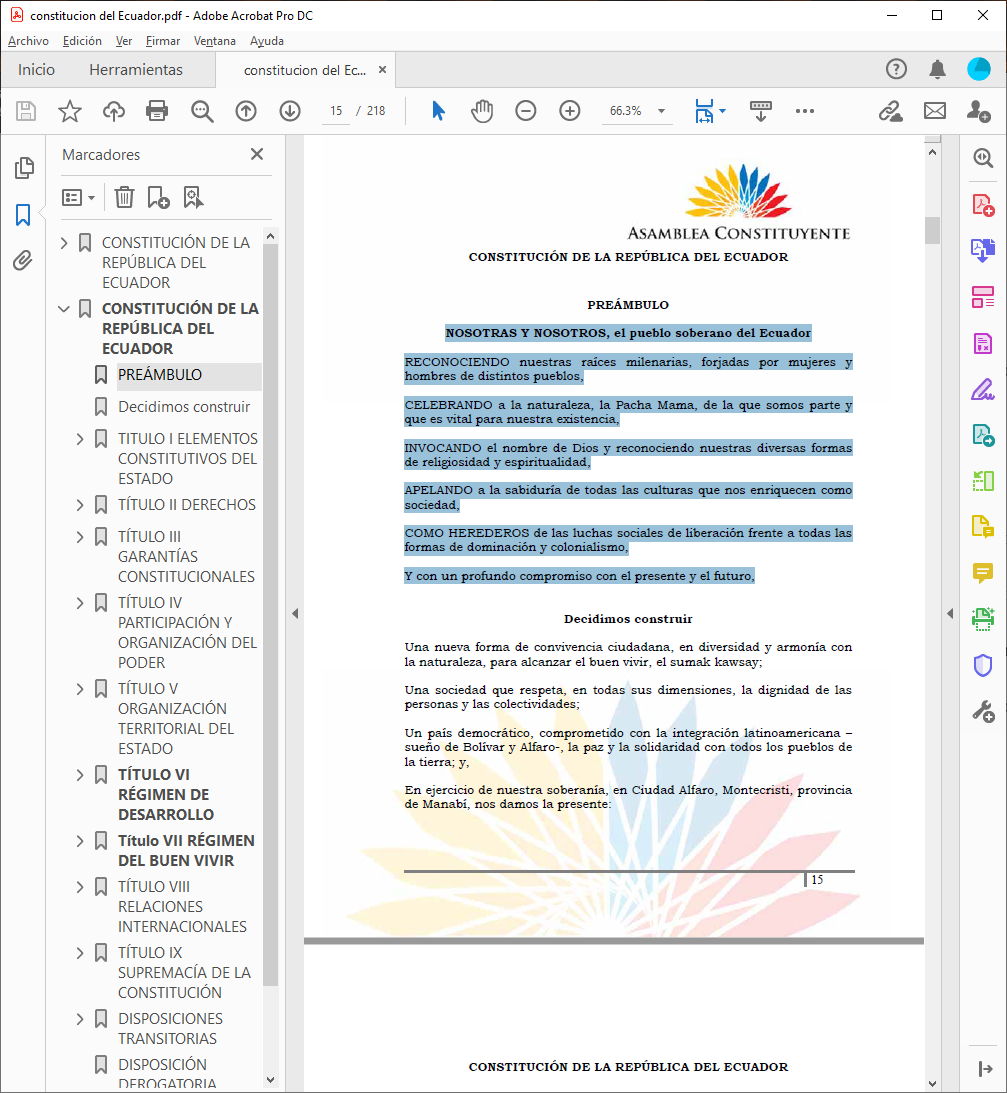
Task: Send file by email envelope icon
Action: [934, 111]
